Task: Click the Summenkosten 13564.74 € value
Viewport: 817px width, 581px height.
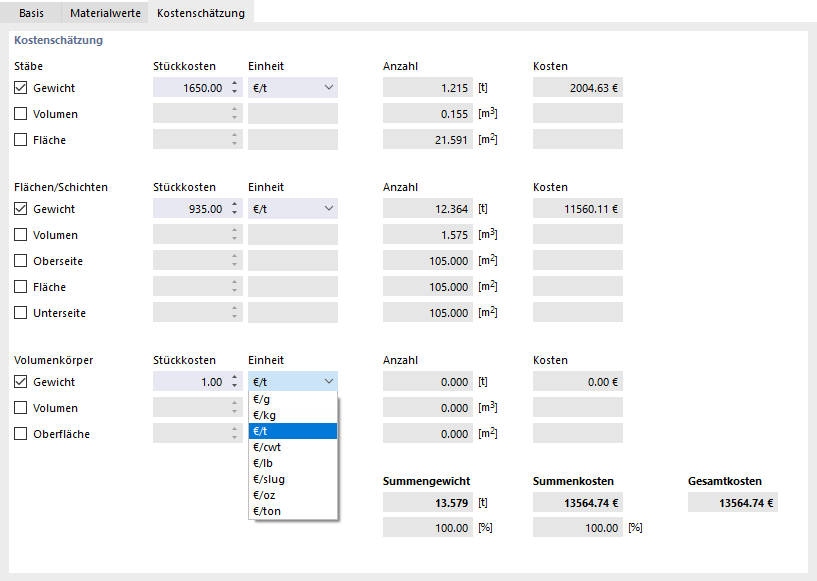Action: coord(578,502)
